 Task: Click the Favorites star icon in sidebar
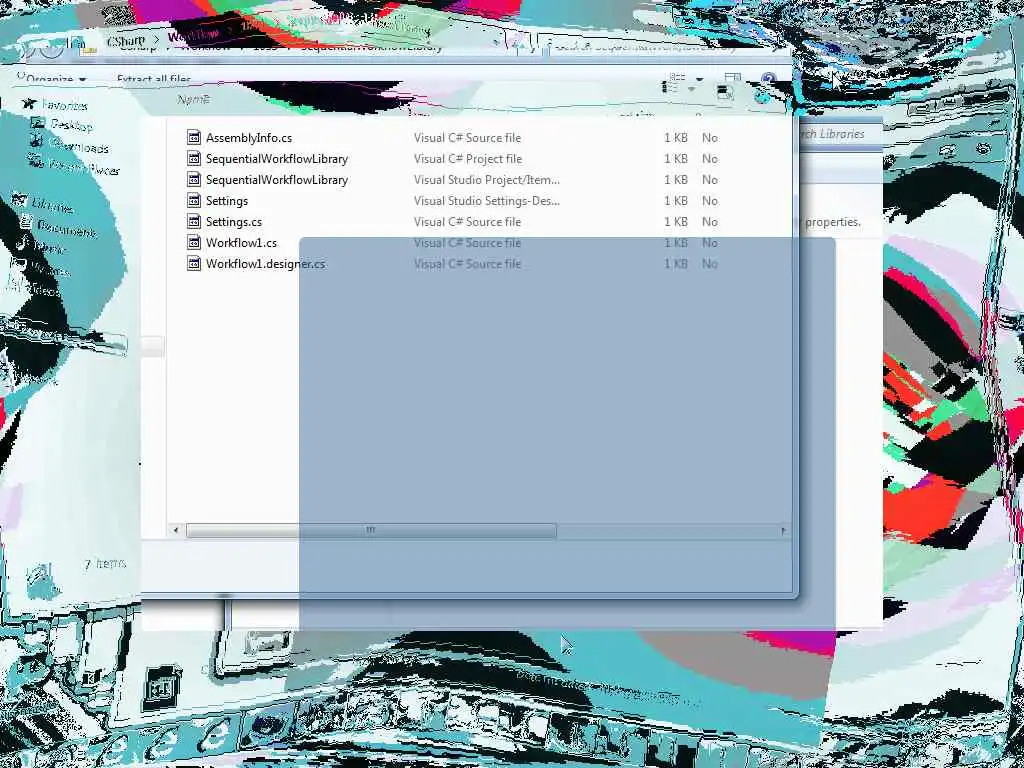tap(29, 103)
